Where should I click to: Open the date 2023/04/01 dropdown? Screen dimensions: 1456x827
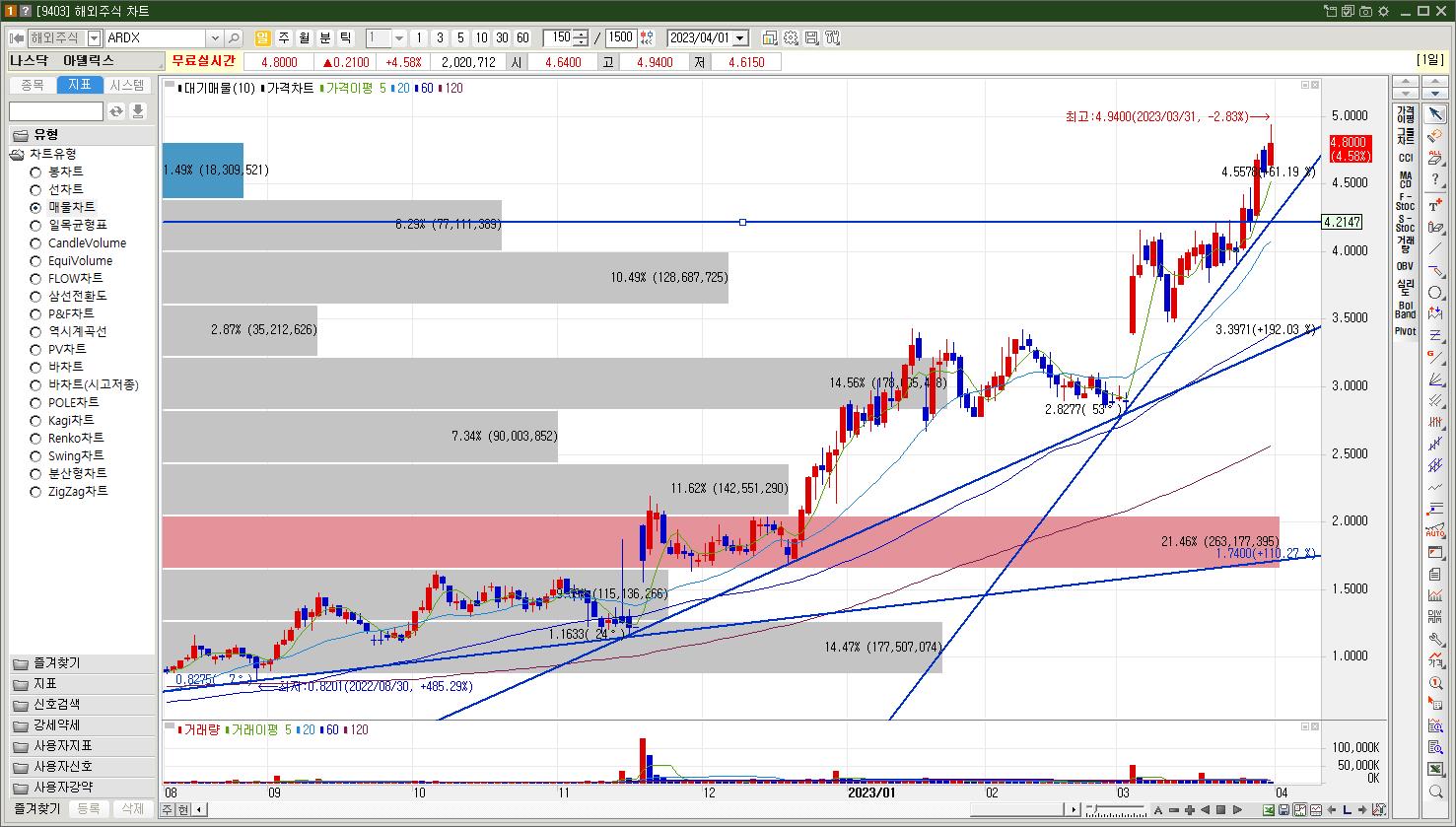tap(740, 37)
